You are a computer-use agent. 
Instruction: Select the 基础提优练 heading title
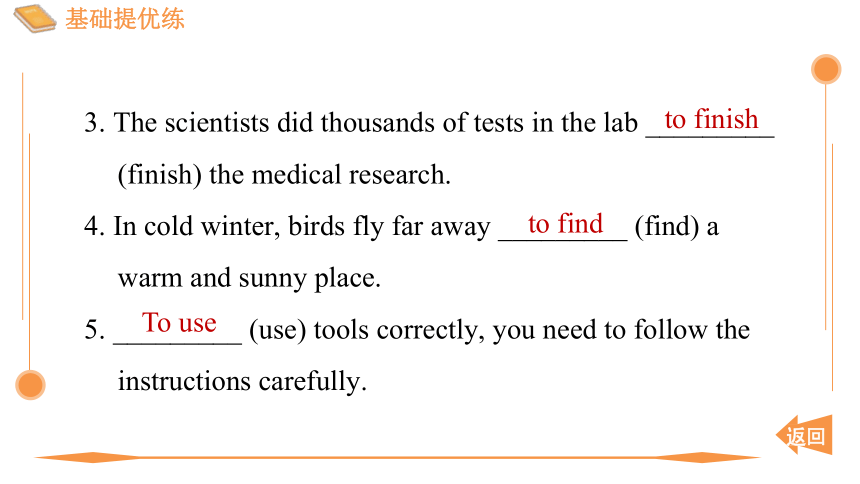point(125,19)
